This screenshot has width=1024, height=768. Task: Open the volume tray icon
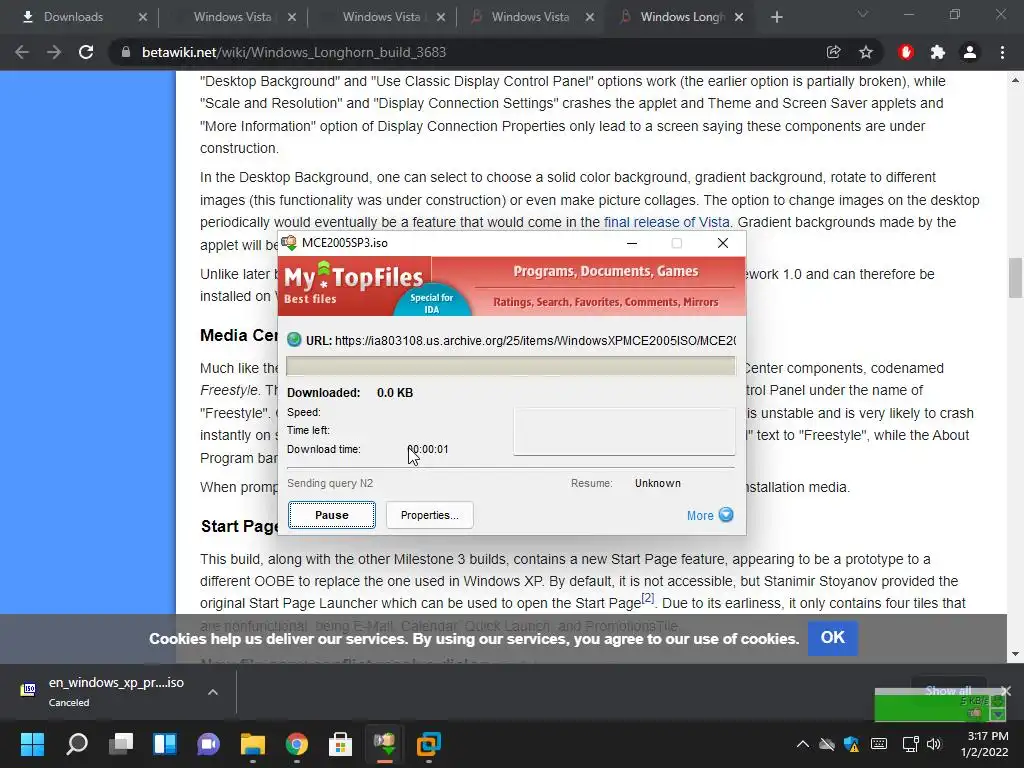point(934,744)
